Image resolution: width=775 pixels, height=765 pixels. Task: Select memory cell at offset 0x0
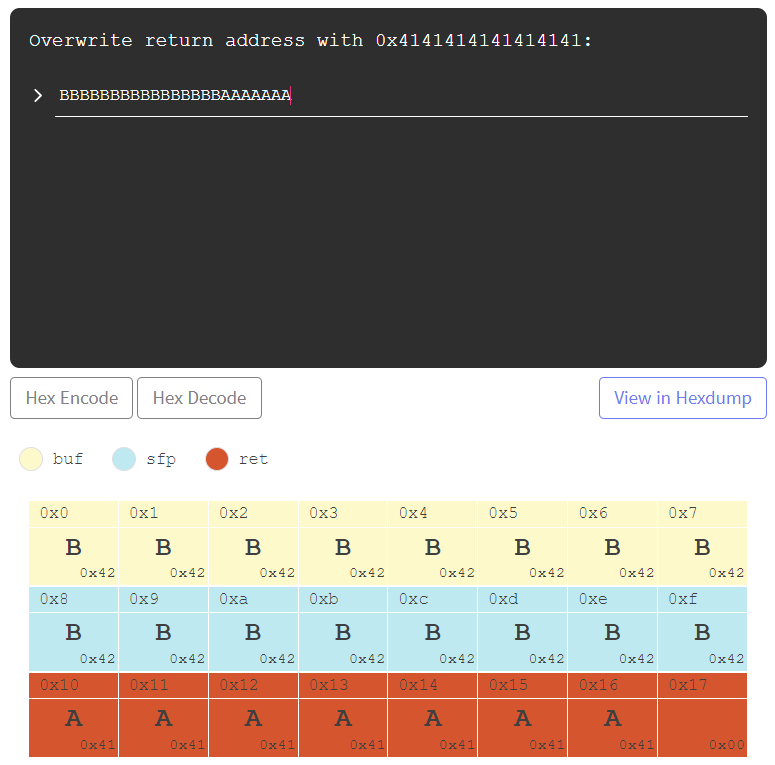point(73,543)
